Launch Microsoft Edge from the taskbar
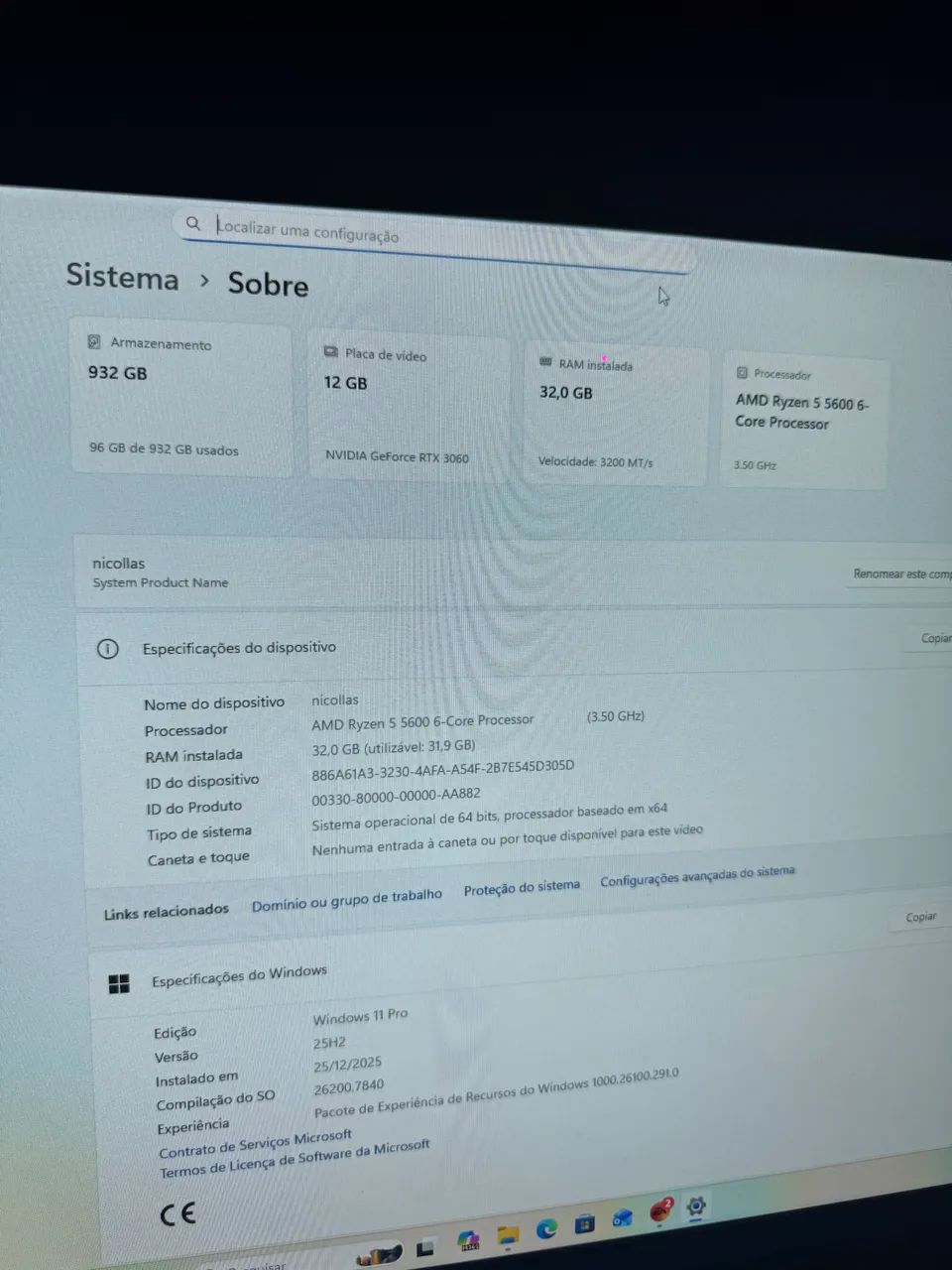The height and width of the screenshot is (1270, 952). pos(546,1230)
